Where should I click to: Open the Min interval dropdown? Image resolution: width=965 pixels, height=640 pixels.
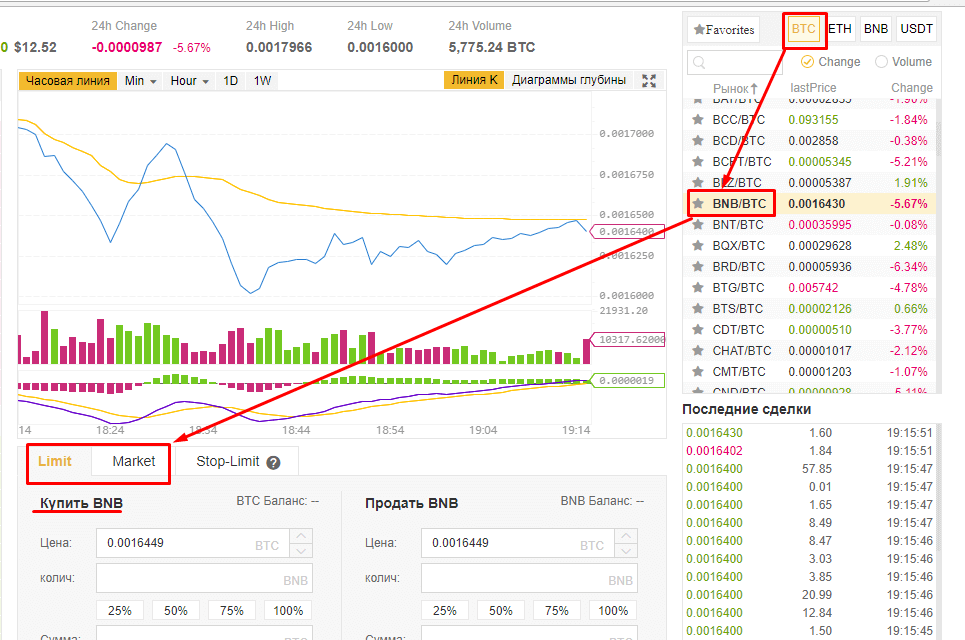pyautogui.click(x=140, y=81)
